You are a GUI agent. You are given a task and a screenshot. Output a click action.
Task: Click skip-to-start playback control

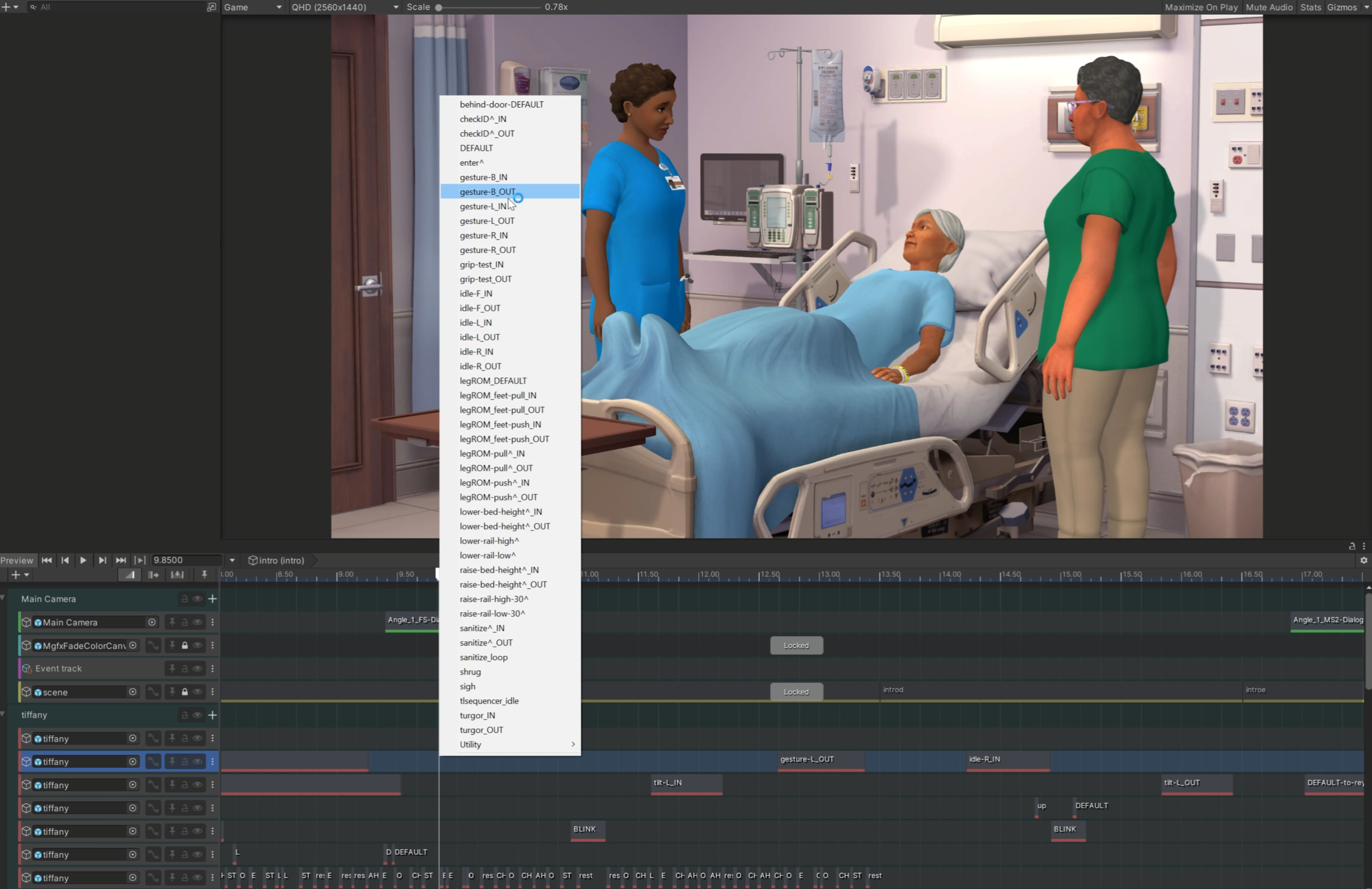[x=47, y=559]
